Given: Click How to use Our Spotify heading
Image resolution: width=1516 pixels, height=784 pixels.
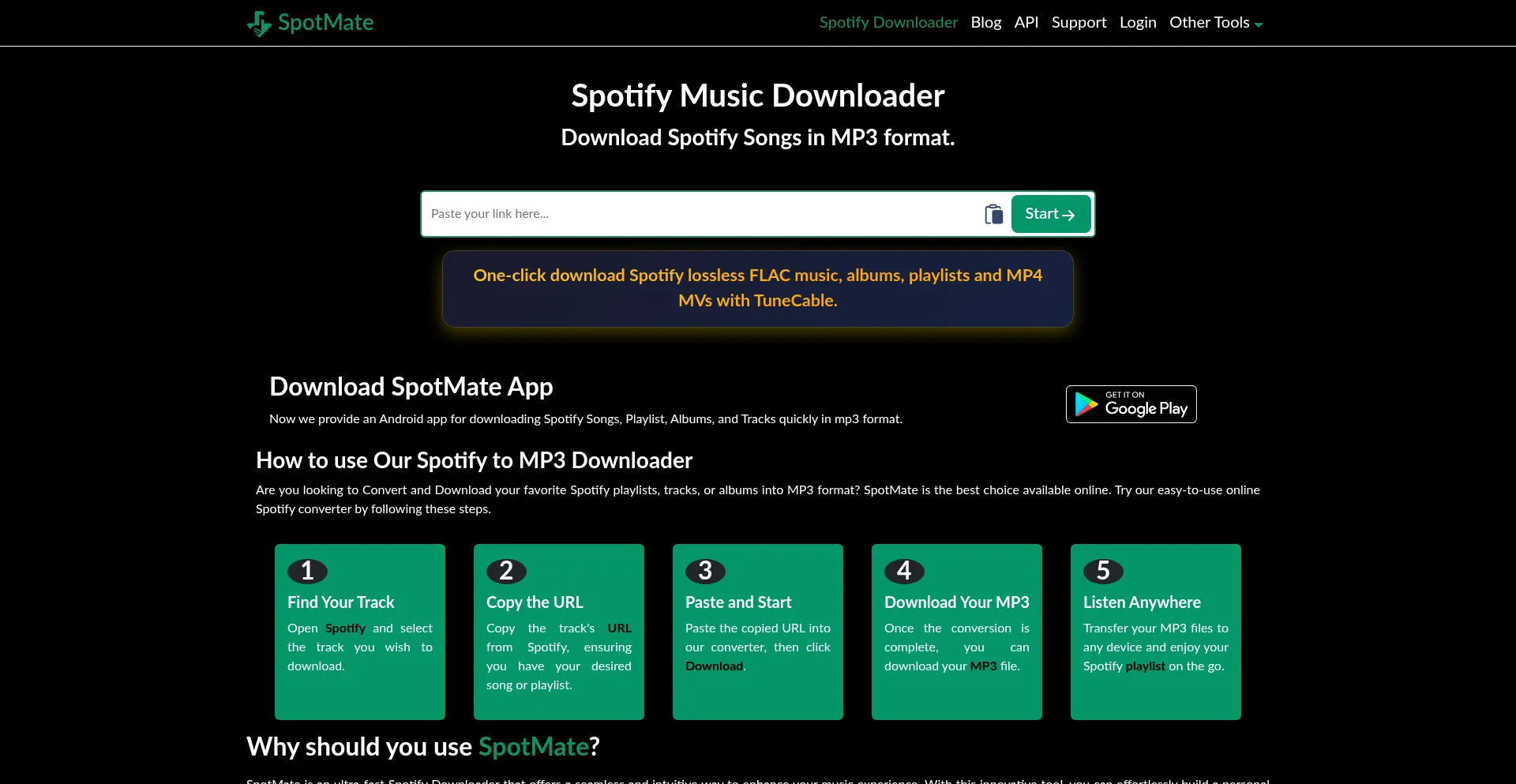Looking at the screenshot, I should 474,460.
